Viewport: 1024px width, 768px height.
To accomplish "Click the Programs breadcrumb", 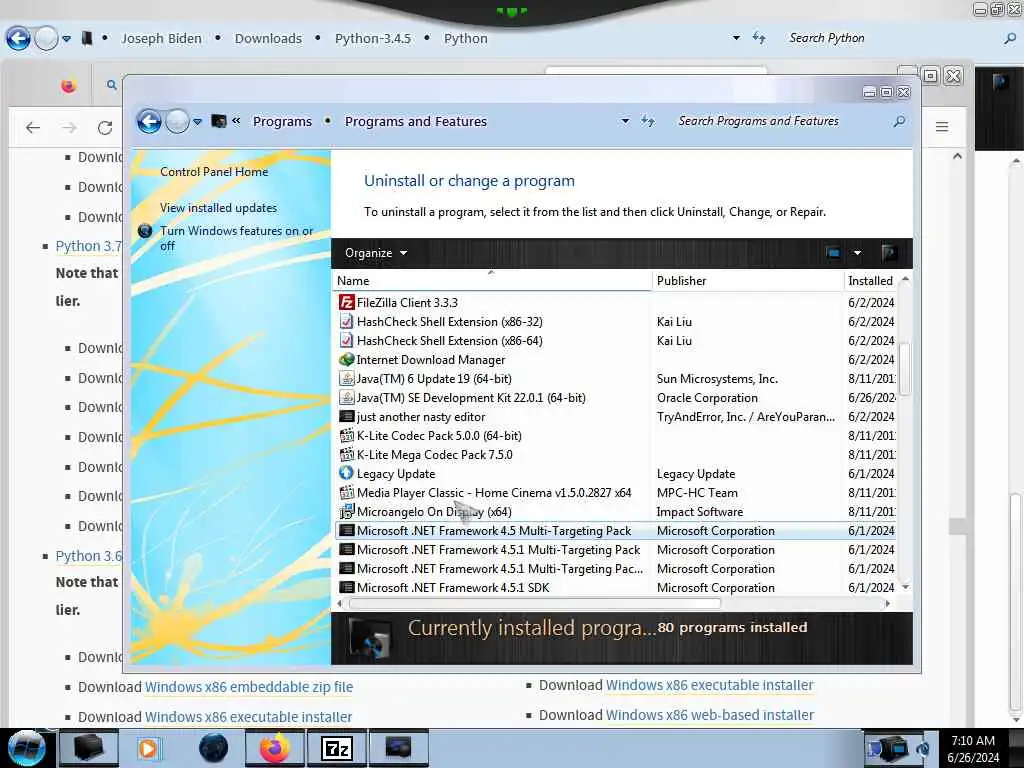I will 282,121.
